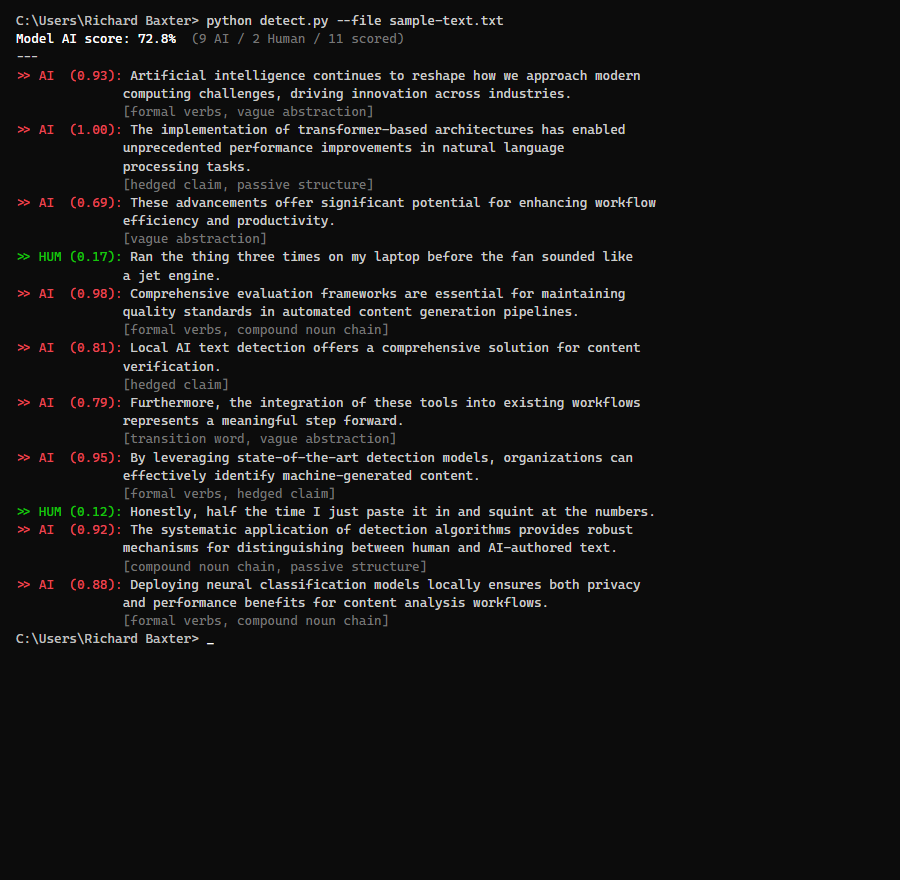Click the >> marker next to AI (0.98)
This screenshot has width=900, height=880.
tap(23, 293)
